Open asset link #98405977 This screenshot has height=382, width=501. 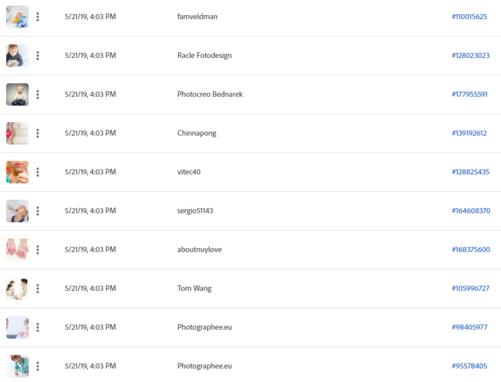coord(470,327)
